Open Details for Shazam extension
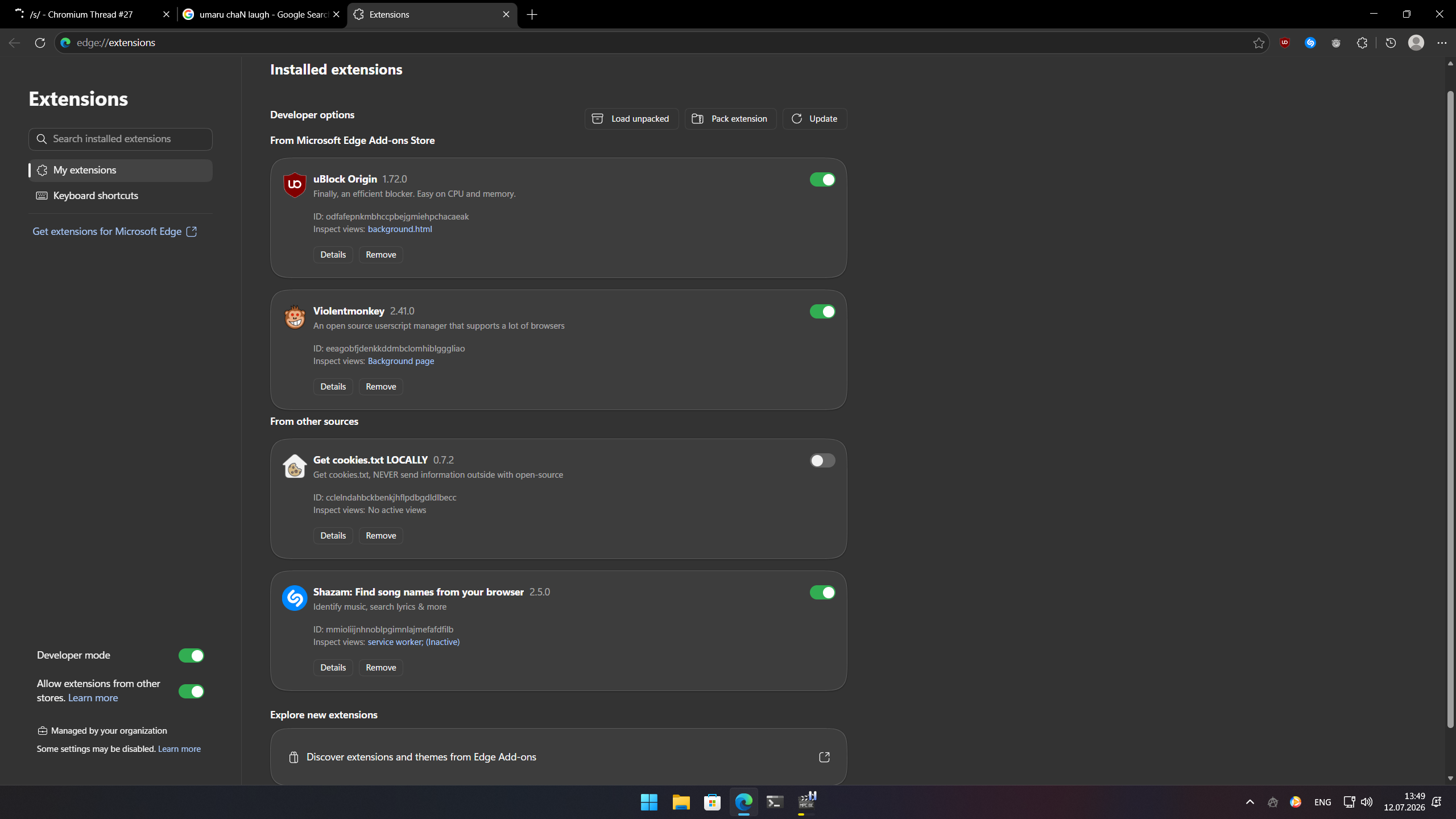1456x819 pixels. (x=333, y=668)
